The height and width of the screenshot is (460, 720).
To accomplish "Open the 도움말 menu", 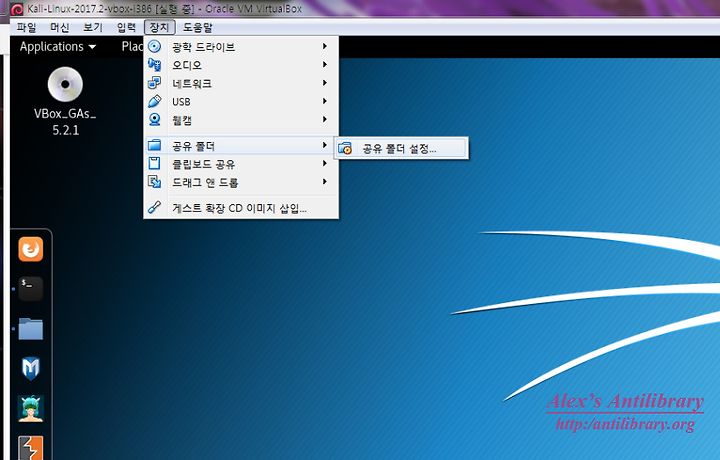I will click(198, 28).
